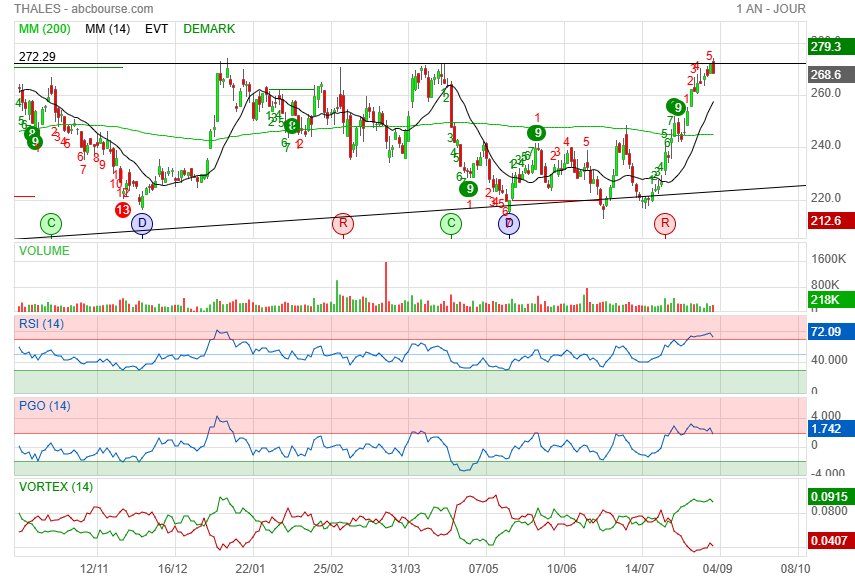Click the THALES - abcbourse.com title
Image resolution: width=855 pixels, height=579 pixels.
click(83, 9)
